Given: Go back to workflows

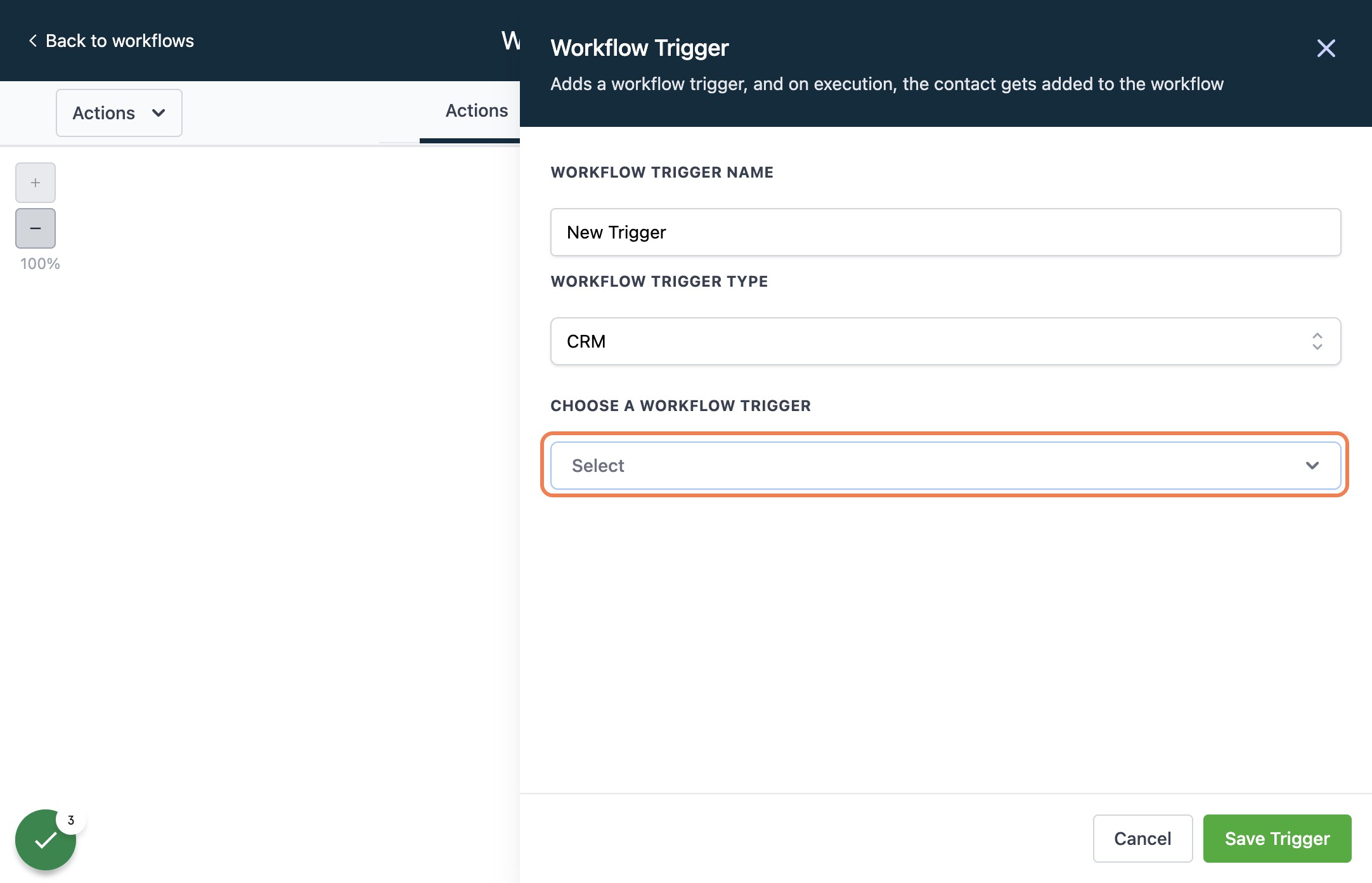Looking at the screenshot, I should 111,41.
